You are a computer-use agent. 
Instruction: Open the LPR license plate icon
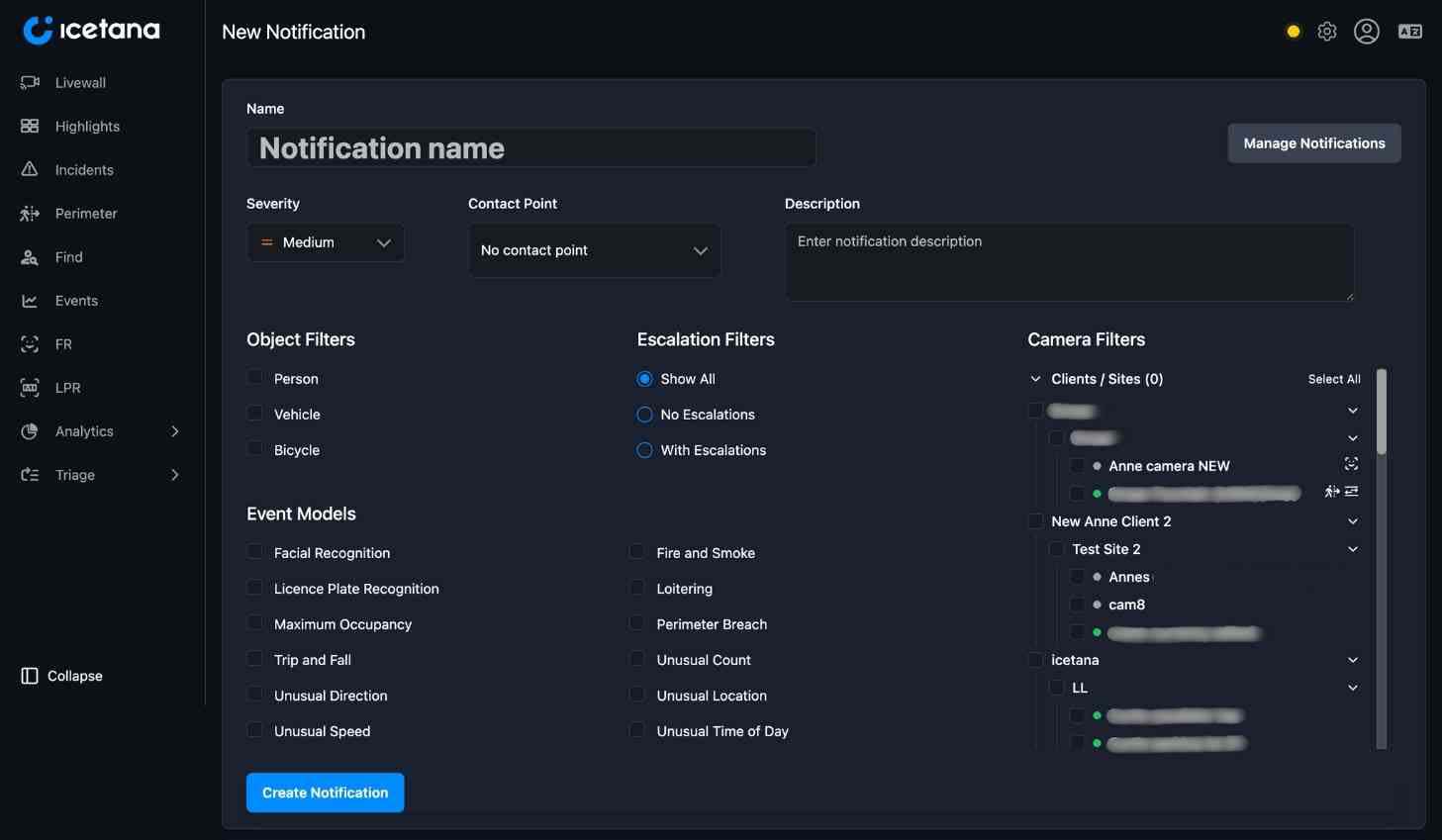click(x=30, y=388)
